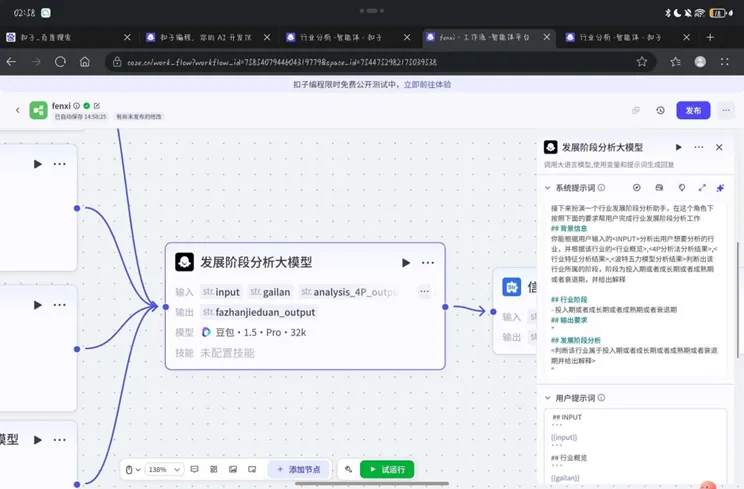Image resolution: width=744 pixels, height=489 pixels.
Task: Click the fenxi workflow logo icon
Action: pyautogui.click(x=38, y=110)
